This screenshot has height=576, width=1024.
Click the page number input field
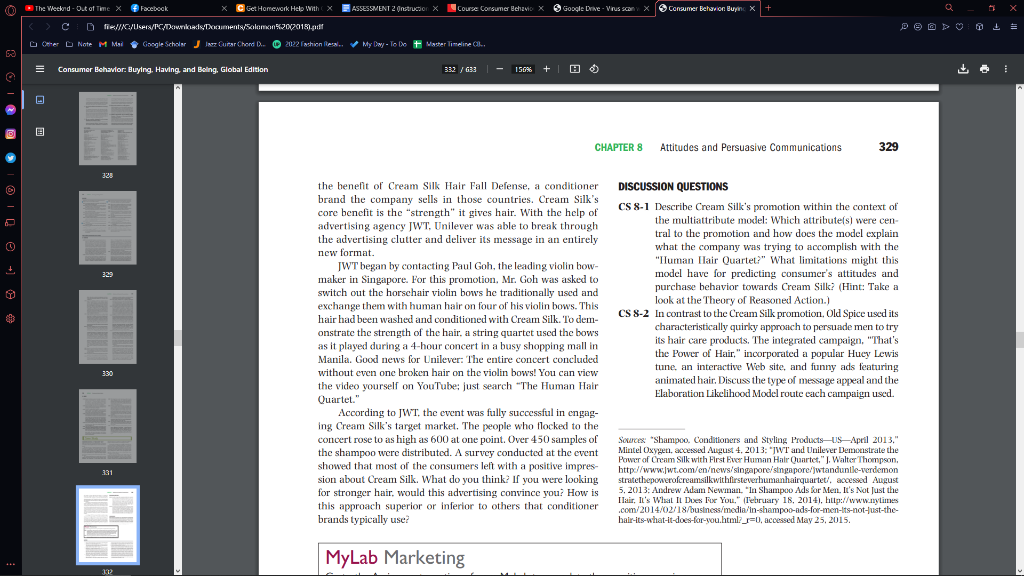point(451,69)
